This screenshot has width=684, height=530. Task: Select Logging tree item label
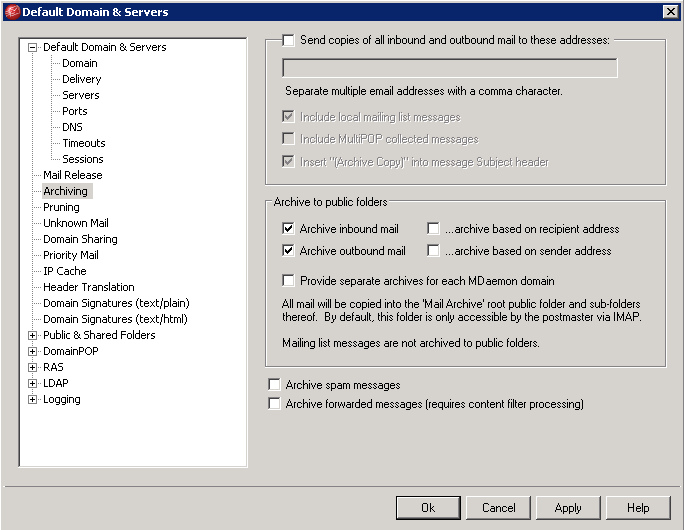(62, 399)
